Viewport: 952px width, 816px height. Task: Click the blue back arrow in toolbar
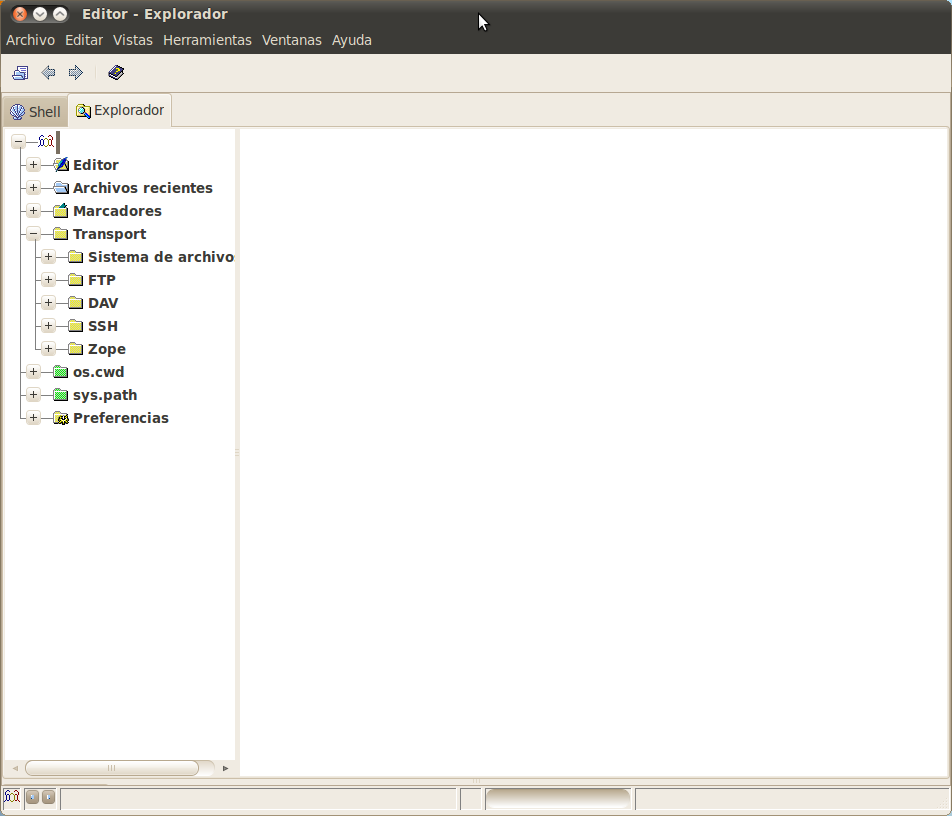pos(48,73)
